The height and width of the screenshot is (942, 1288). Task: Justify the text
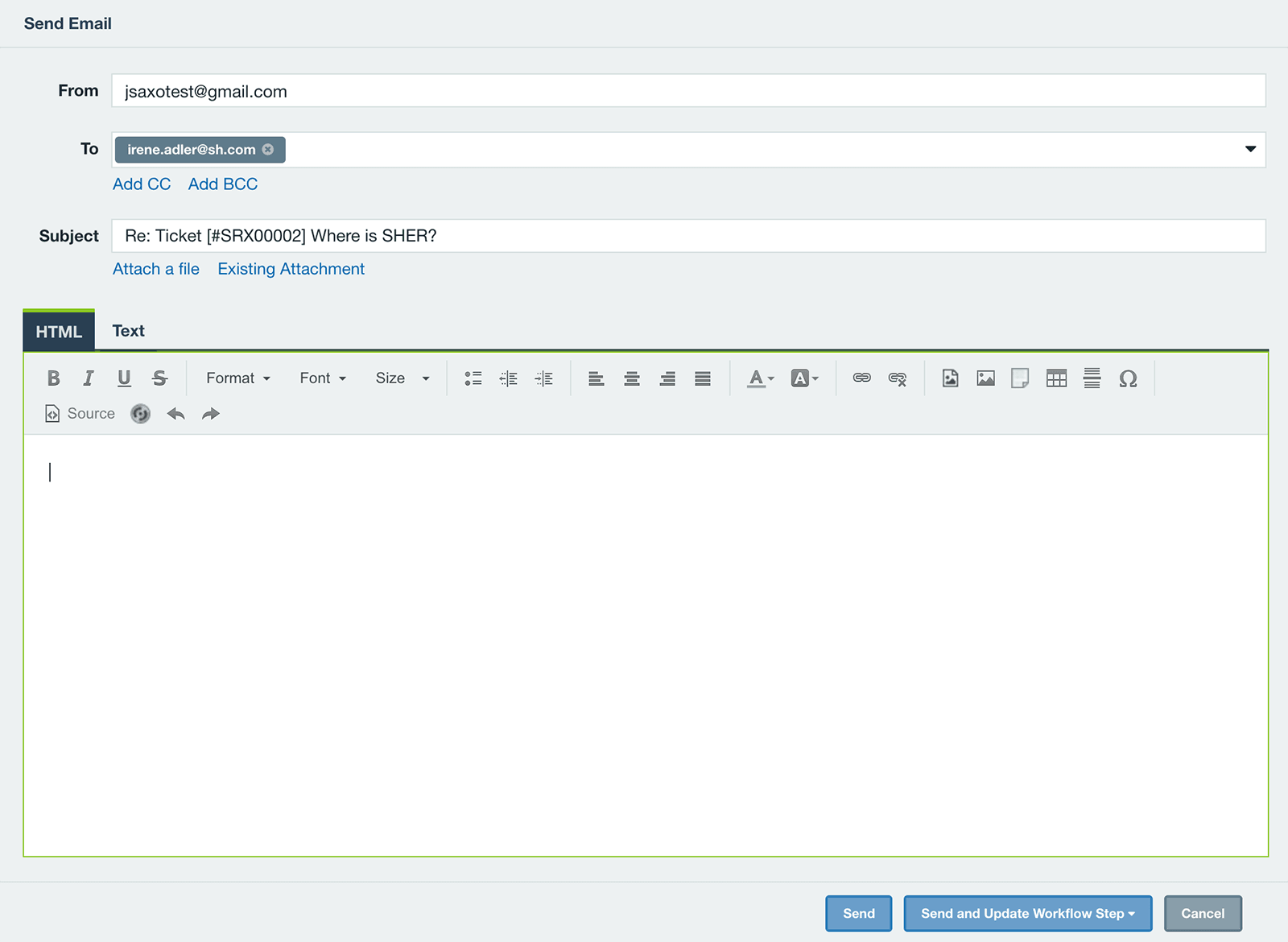(x=703, y=378)
